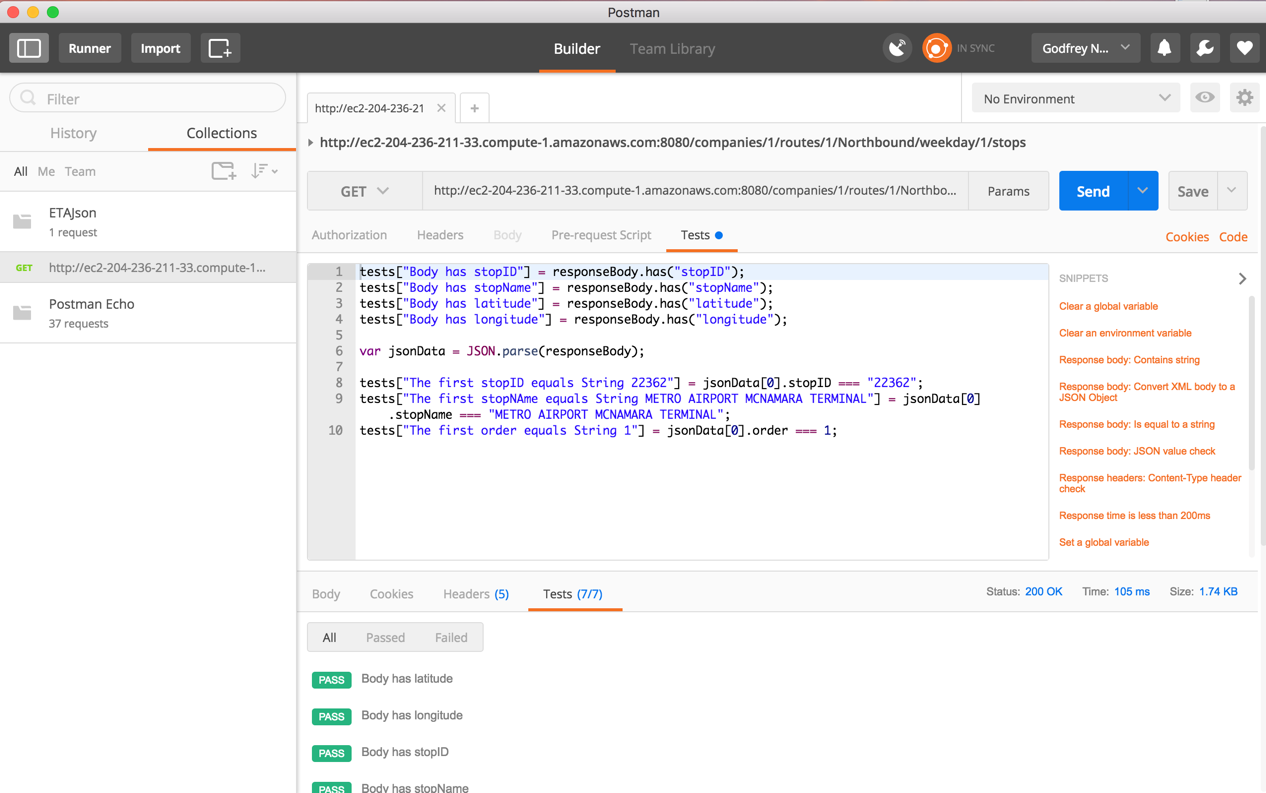
Task: Insert snippet Response body: Contains string
Action: point(1129,360)
